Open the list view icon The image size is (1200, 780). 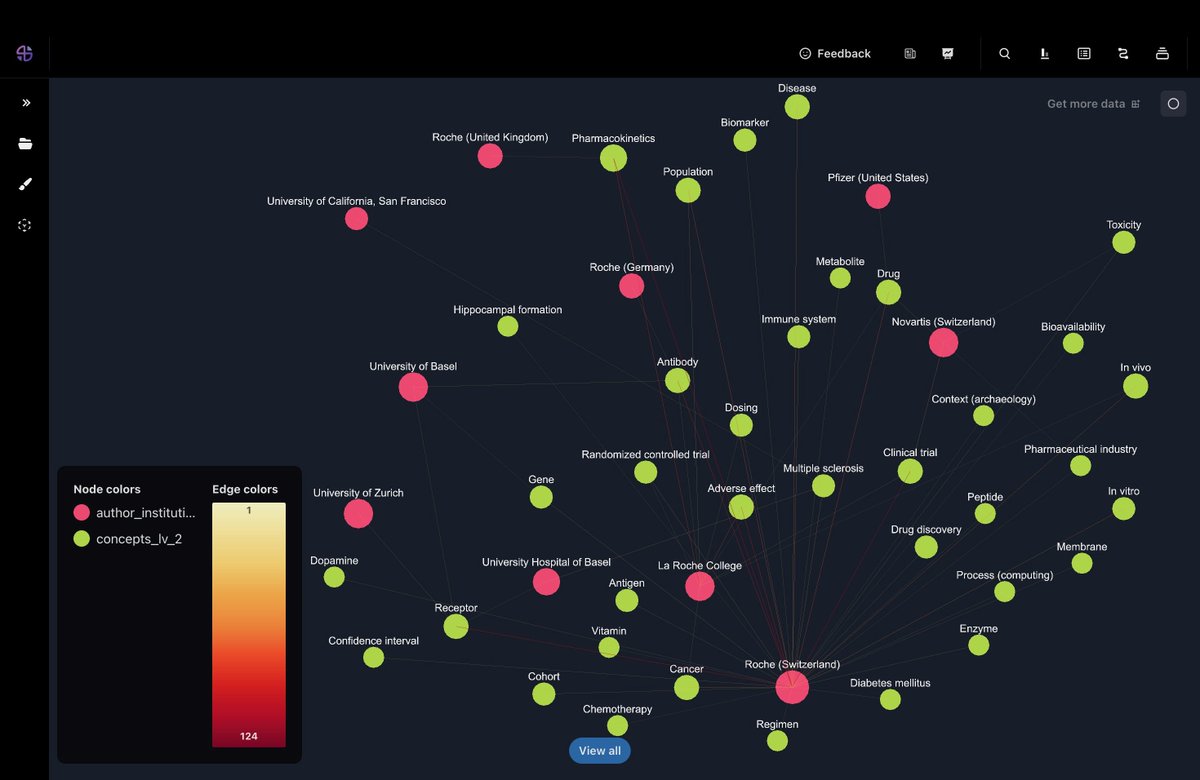point(1084,54)
